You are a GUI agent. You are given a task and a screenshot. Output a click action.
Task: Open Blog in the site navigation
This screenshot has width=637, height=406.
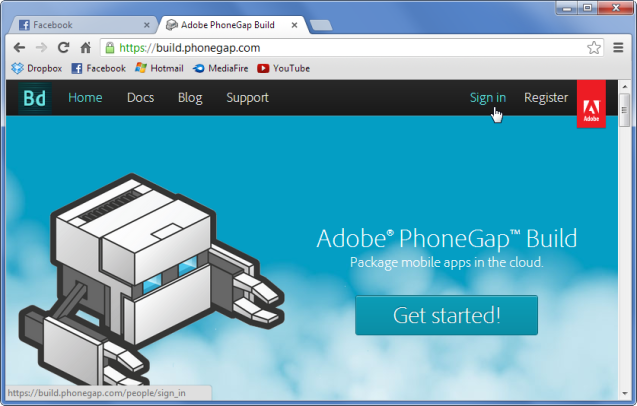pos(190,98)
